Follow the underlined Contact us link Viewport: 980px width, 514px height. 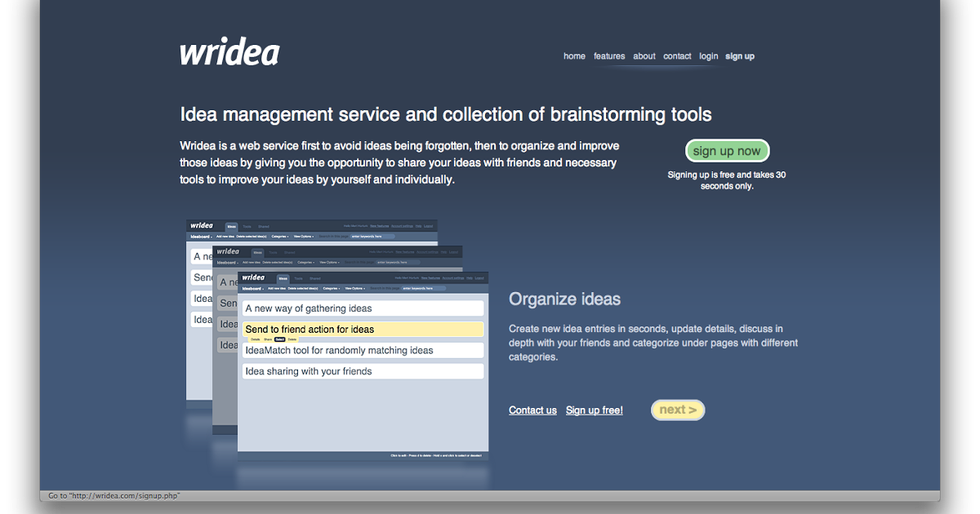click(532, 410)
